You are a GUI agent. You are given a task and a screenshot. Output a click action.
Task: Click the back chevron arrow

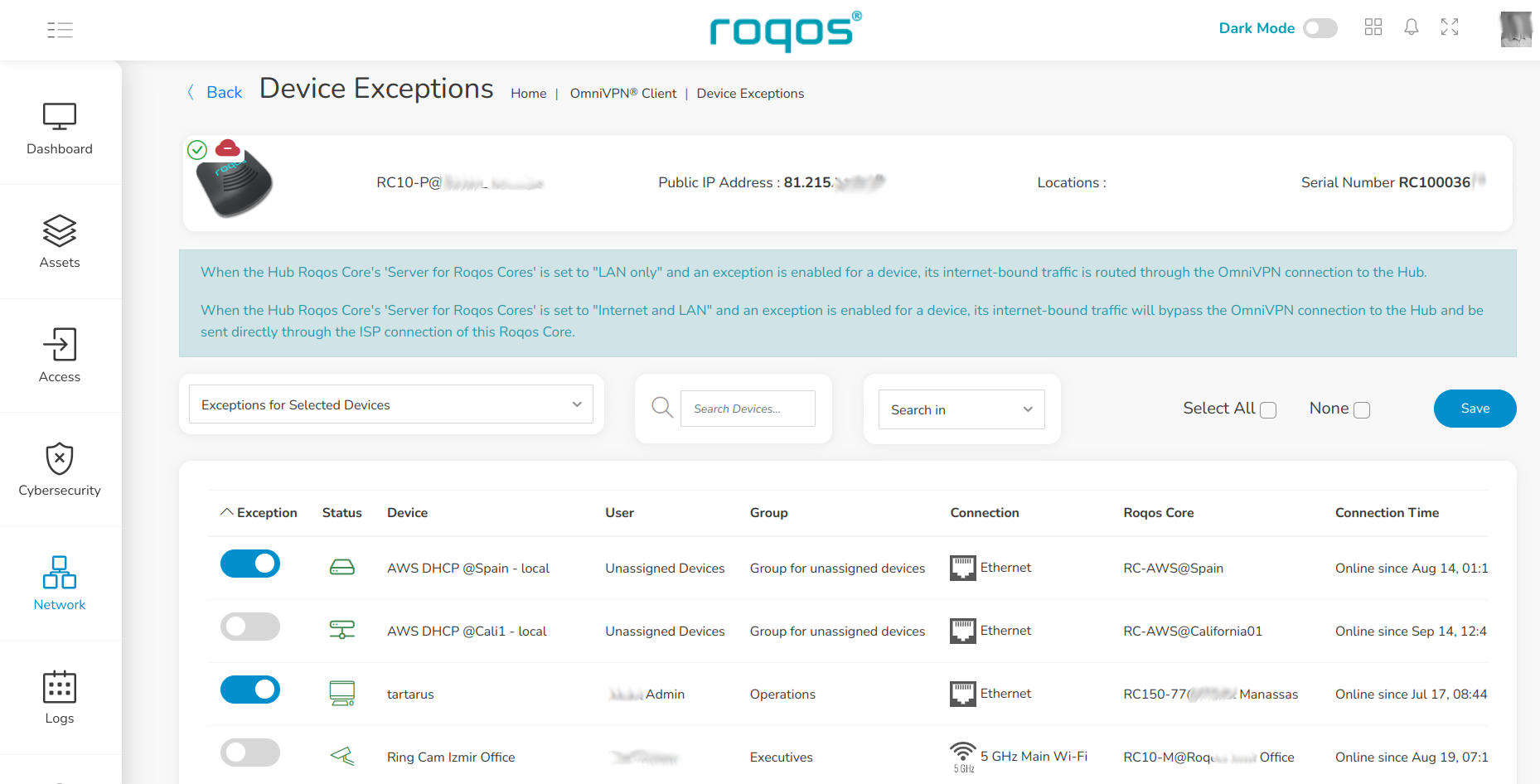point(191,92)
